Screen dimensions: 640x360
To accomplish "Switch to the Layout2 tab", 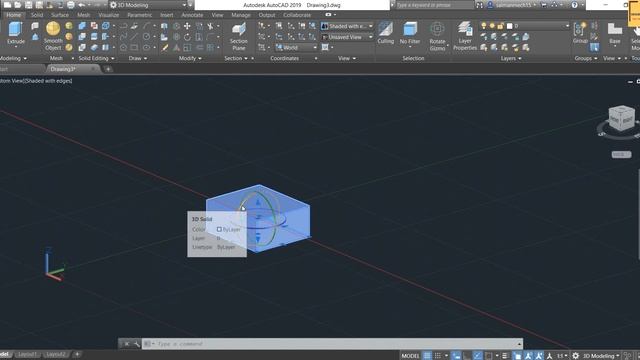I will click(x=56, y=355).
